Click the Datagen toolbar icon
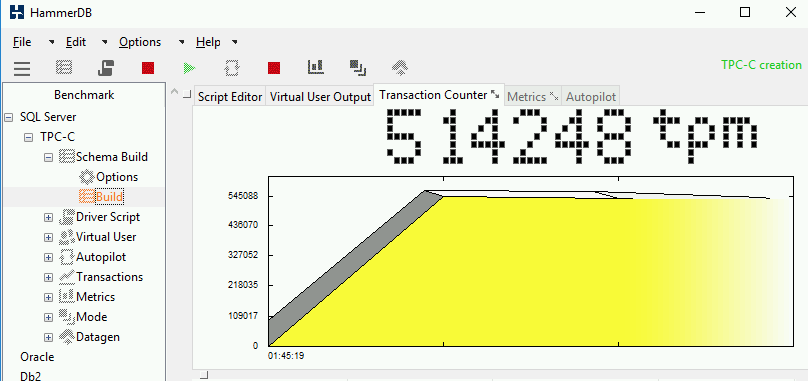 pos(400,67)
